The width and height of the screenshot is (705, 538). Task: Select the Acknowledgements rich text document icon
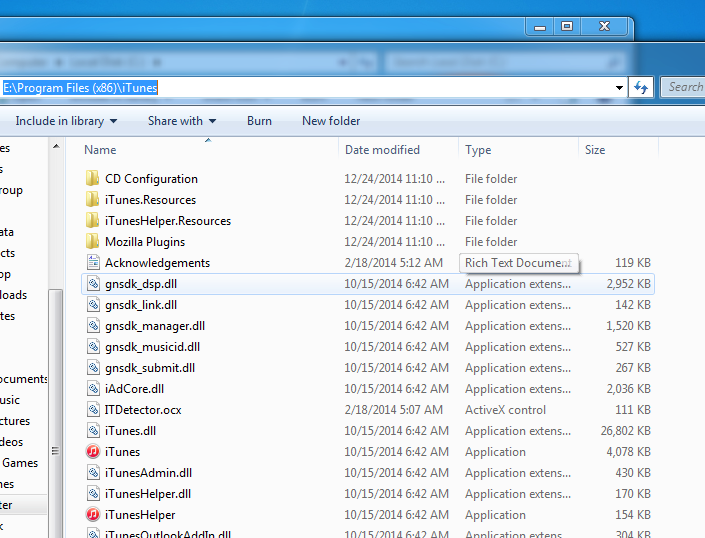(93, 262)
